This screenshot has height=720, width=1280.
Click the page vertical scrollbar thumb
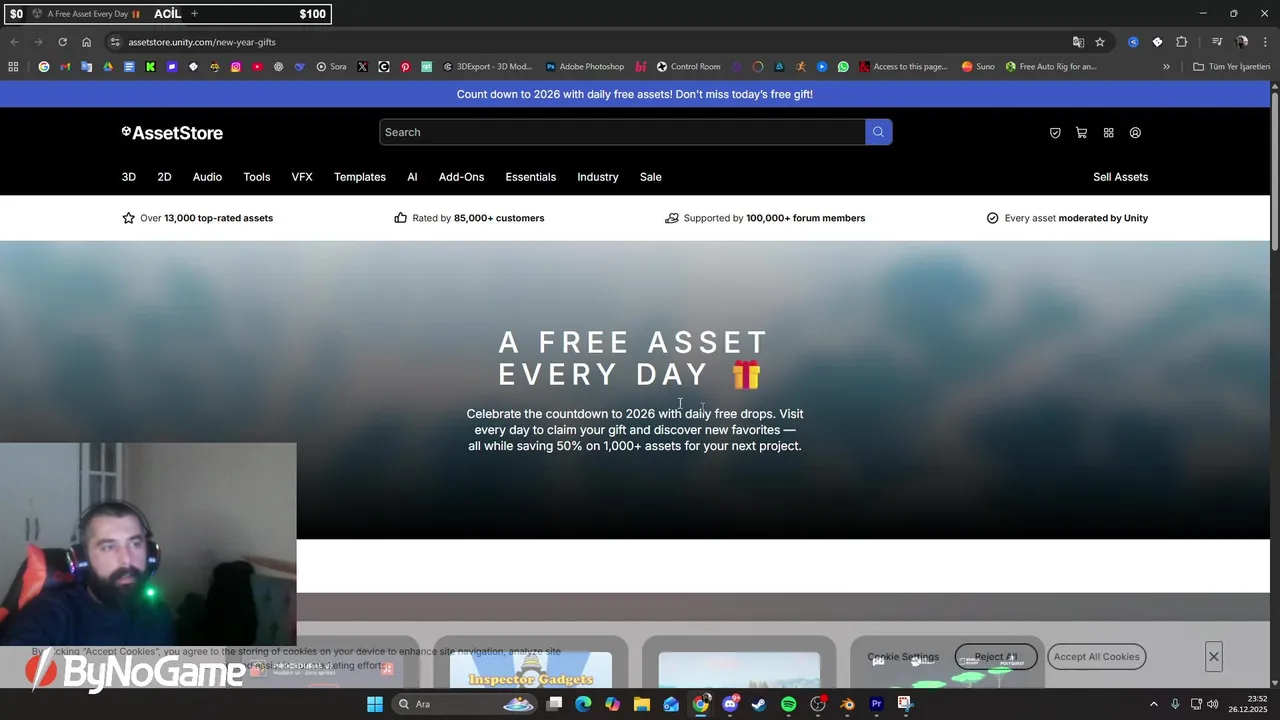point(1275,170)
